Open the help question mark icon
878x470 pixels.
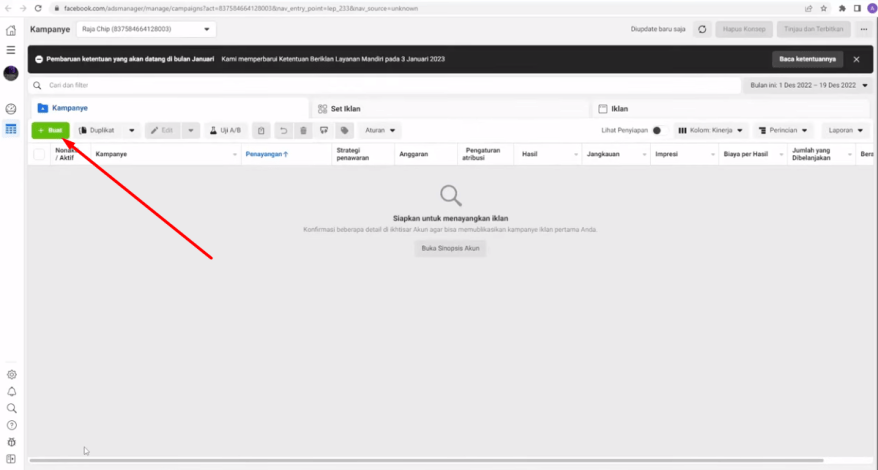(11, 425)
